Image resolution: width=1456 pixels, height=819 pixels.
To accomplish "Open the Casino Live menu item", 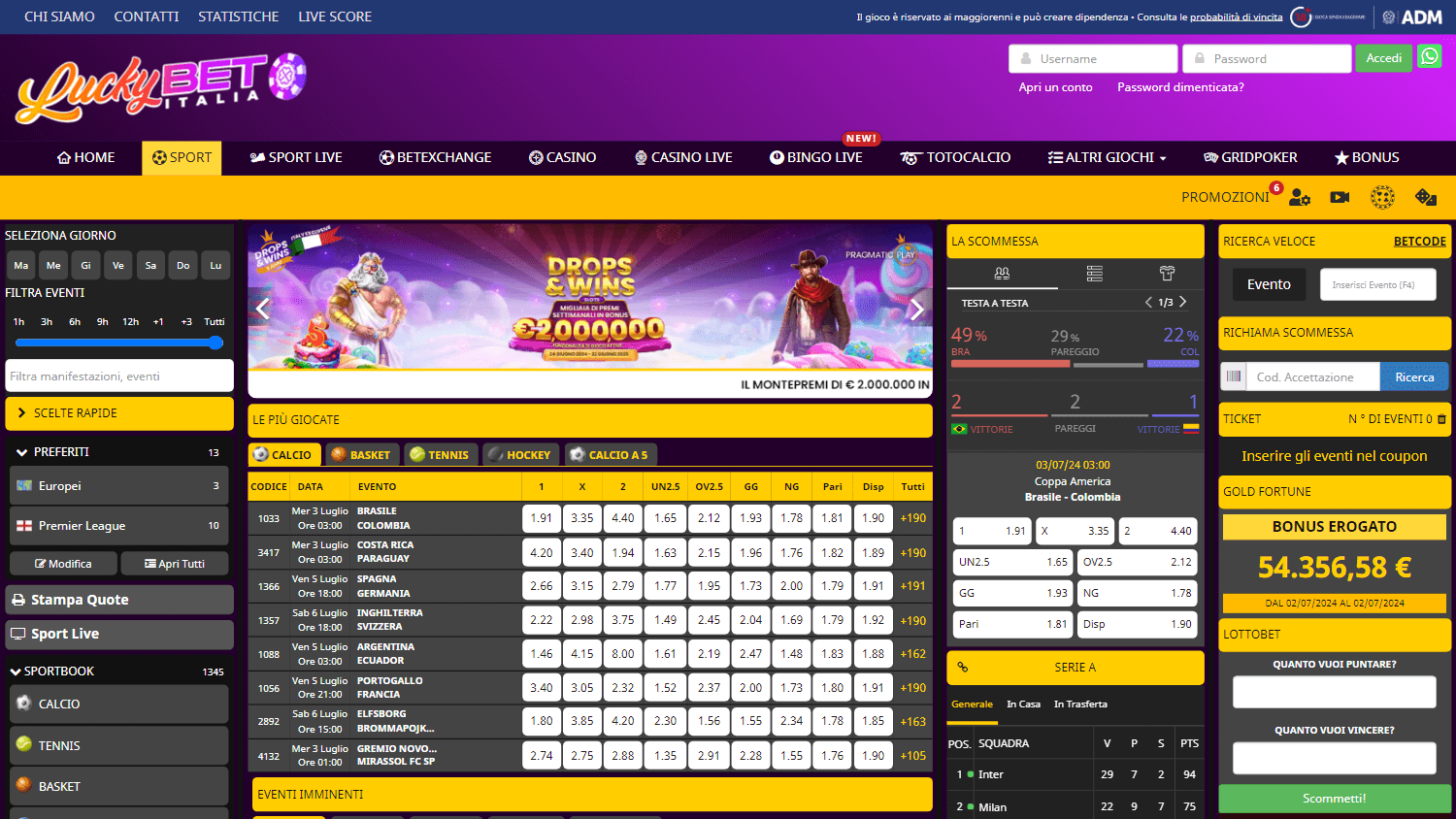I will point(683,157).
